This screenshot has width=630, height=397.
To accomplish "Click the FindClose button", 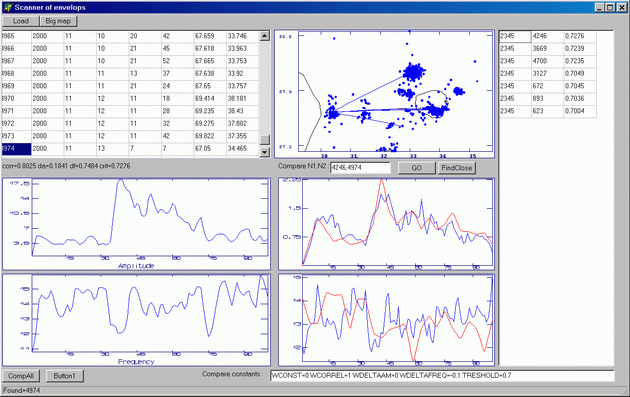I will coord(456,168).
